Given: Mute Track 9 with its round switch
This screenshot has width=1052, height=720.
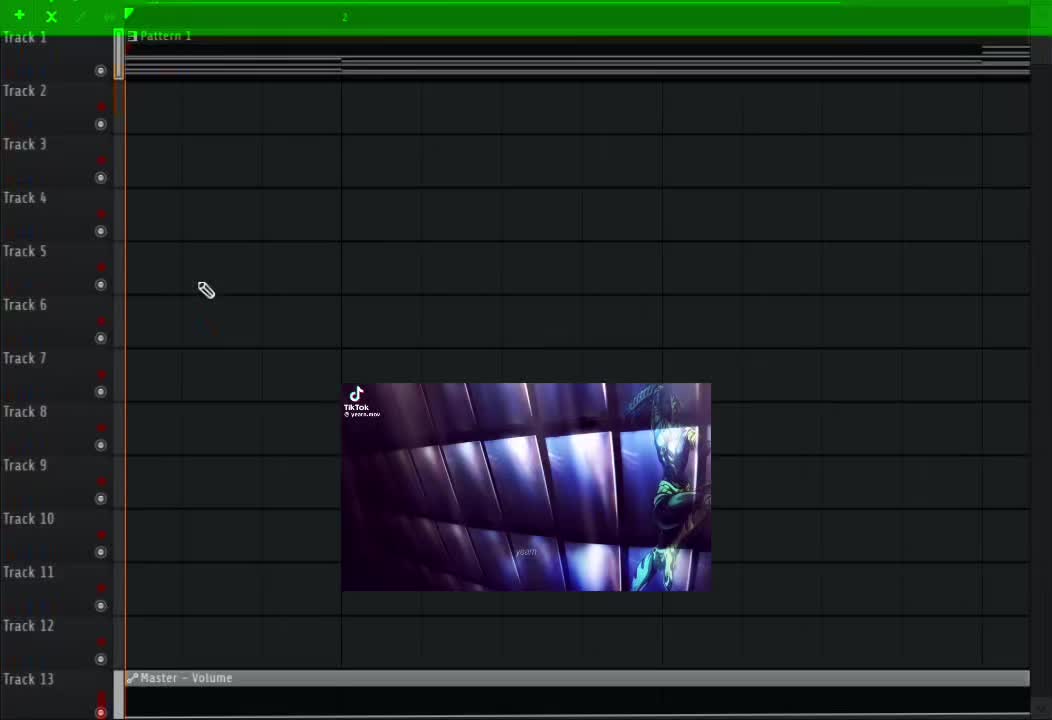Looking at the screenshot, I should 101,499.
